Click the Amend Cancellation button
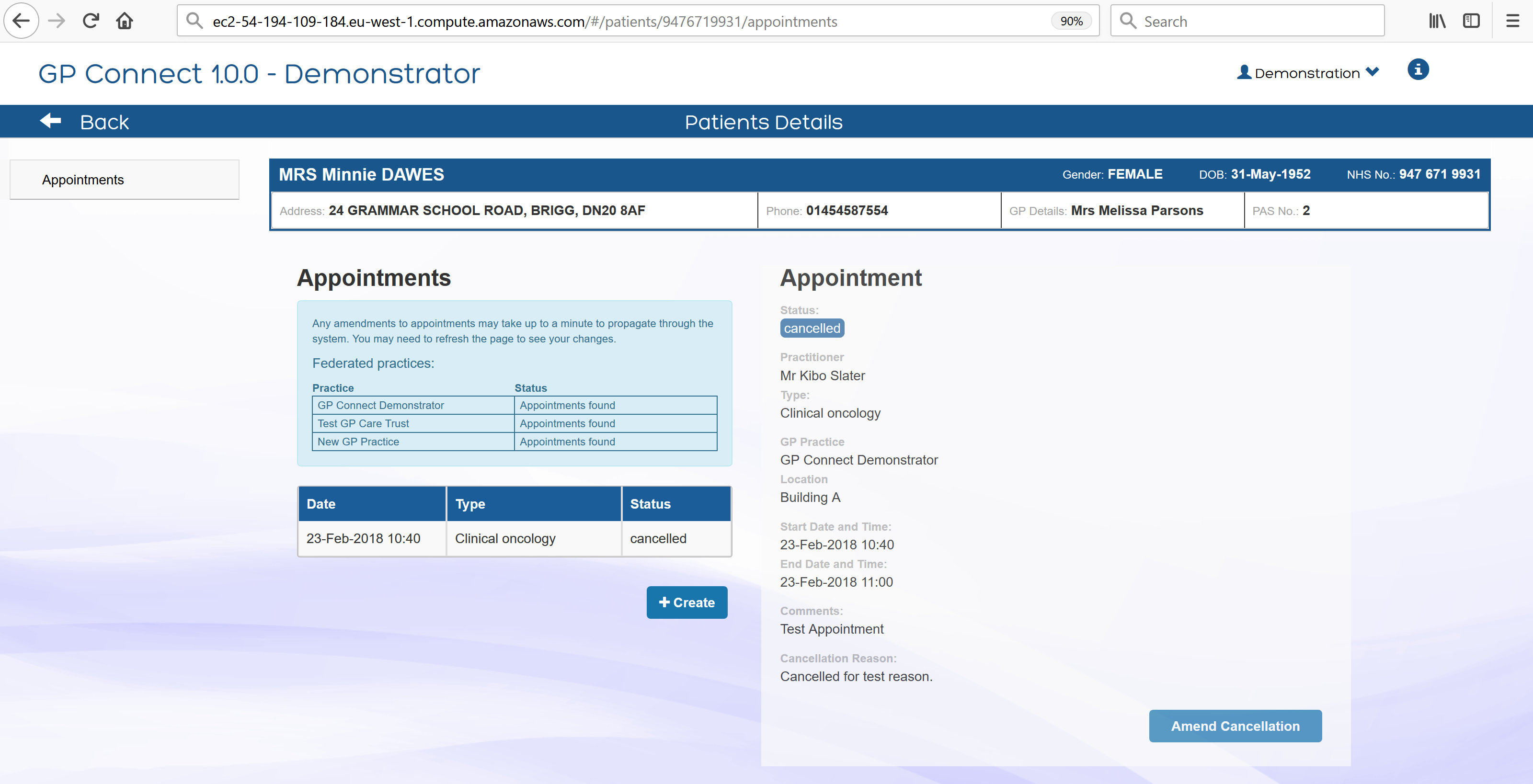The height and width of the screenshot is (784, 1533). pyautogui.click(x=1235, y=726)
